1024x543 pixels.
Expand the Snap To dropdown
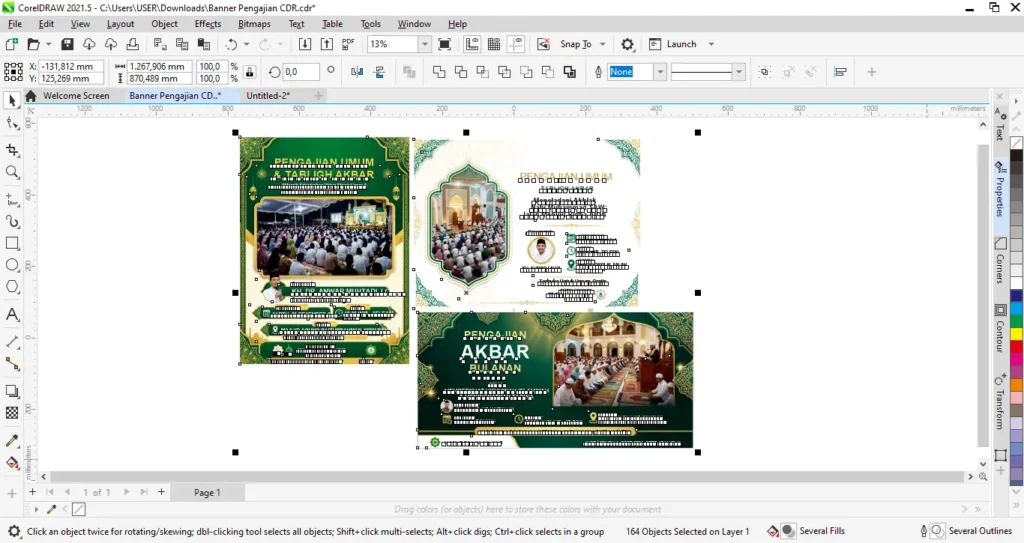(603, 44)
